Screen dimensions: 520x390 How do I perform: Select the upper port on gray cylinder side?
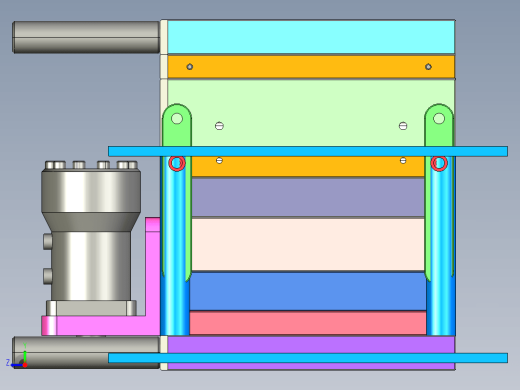tap(48, 241)
